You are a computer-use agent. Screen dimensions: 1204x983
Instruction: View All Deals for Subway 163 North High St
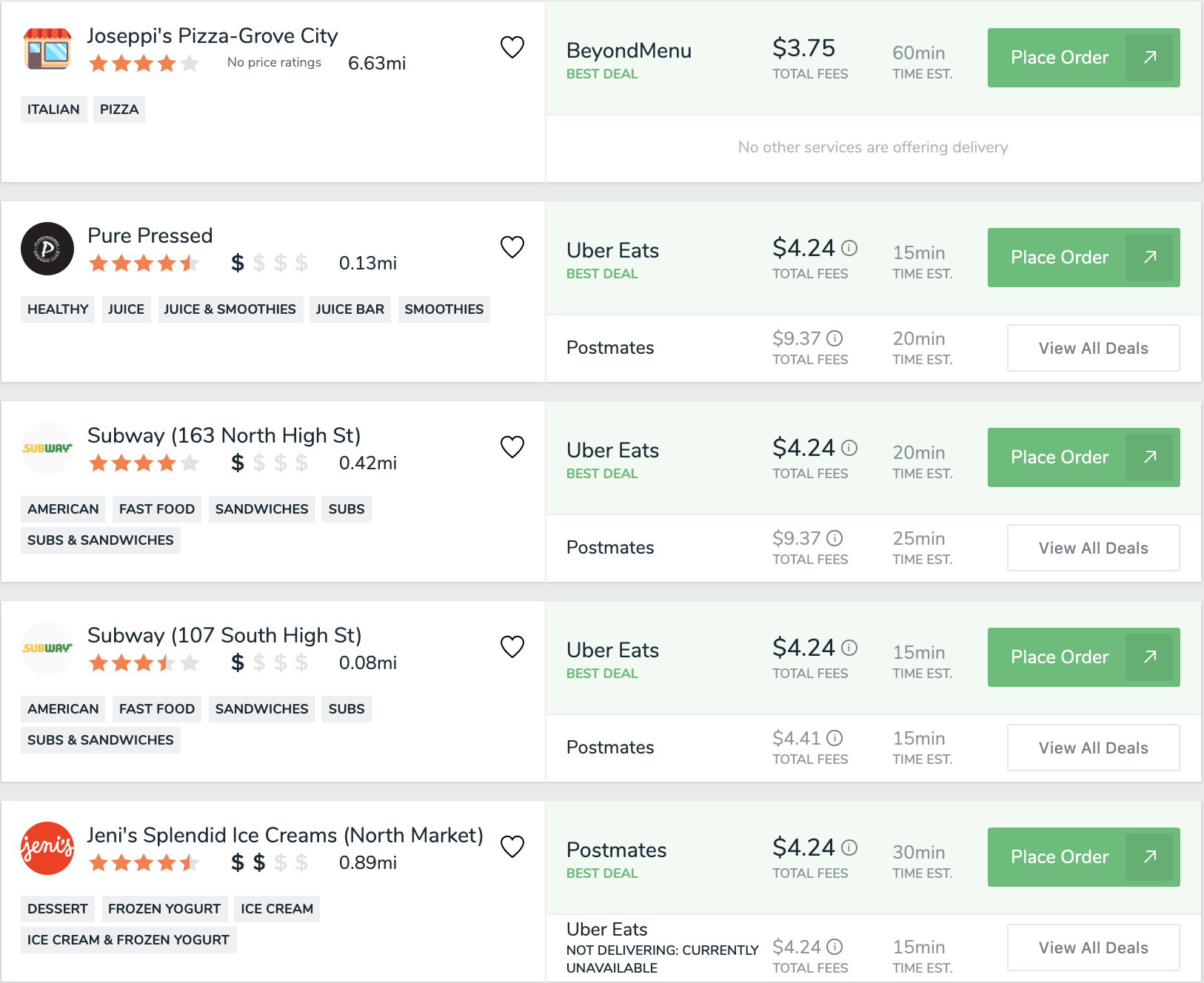pyautogui.click(x=1094, y=548)
